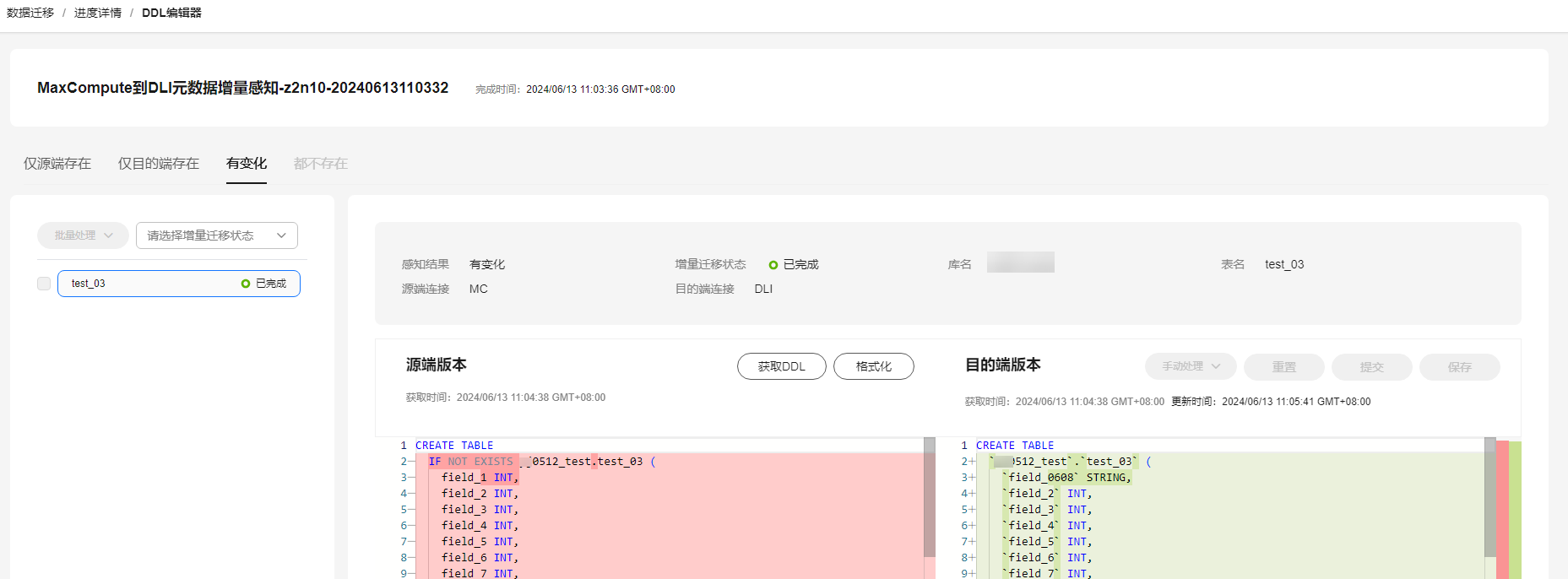Viewport: 1568px width, 579px height.
Task: Open the 数据迁移 breadcrumb link
Action: click(30, 13)
